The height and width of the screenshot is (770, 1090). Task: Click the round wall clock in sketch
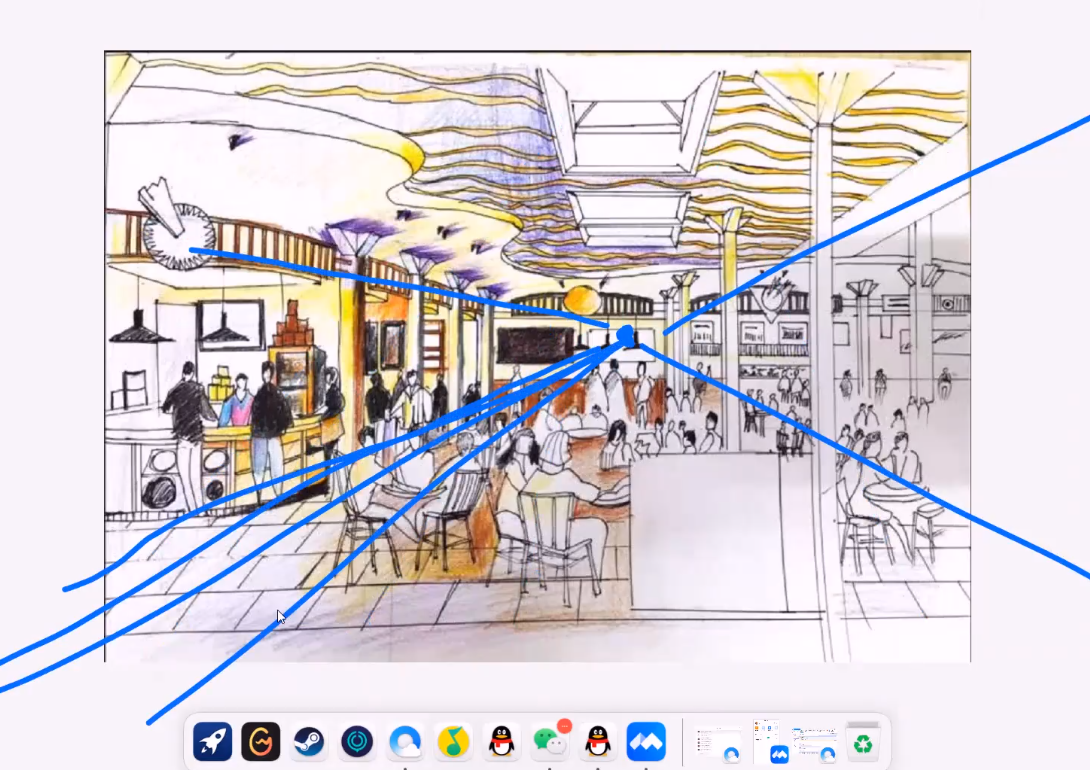click(178, 236)
